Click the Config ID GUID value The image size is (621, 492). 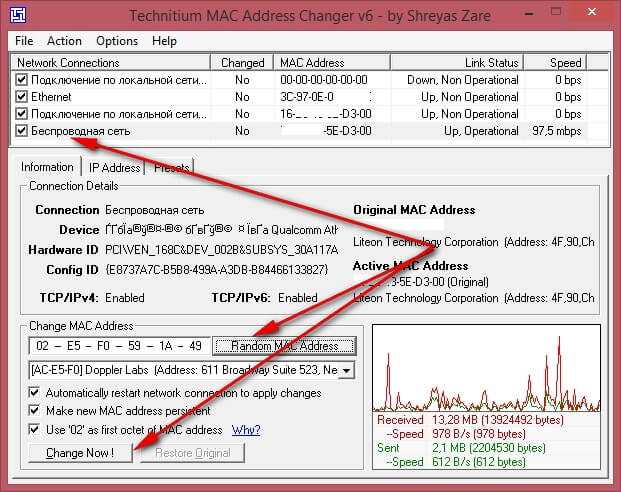[x=217, y=270]
